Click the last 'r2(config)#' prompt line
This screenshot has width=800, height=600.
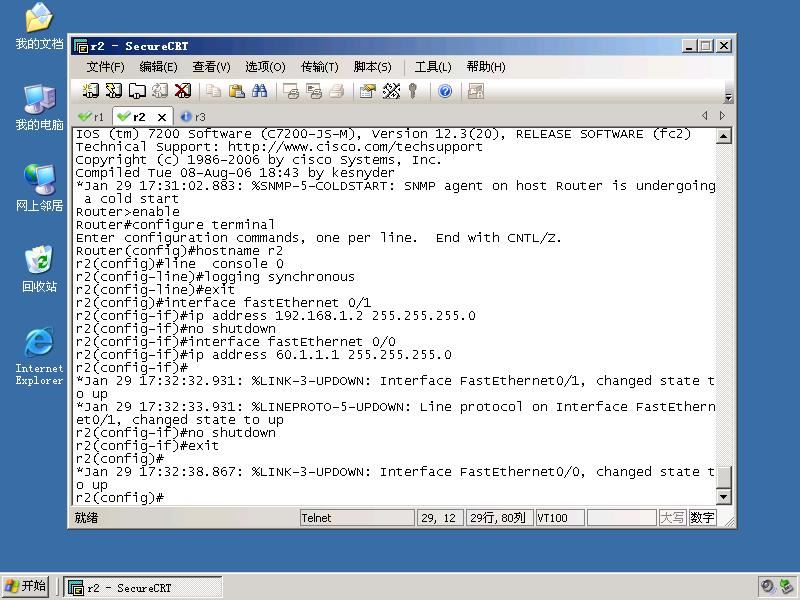click(x=120, y=498)
